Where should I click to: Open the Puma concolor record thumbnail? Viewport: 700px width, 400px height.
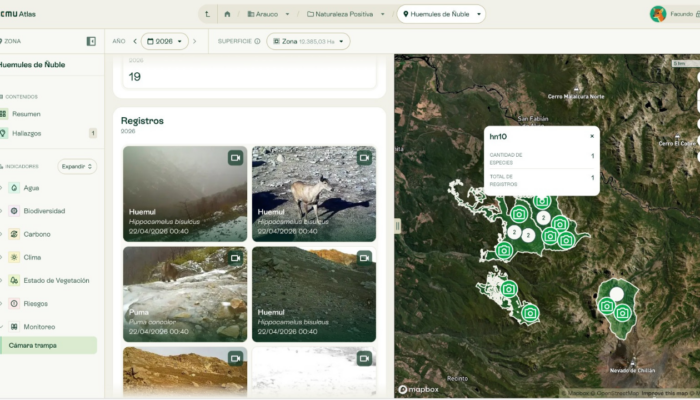click(x=185, y=294)
